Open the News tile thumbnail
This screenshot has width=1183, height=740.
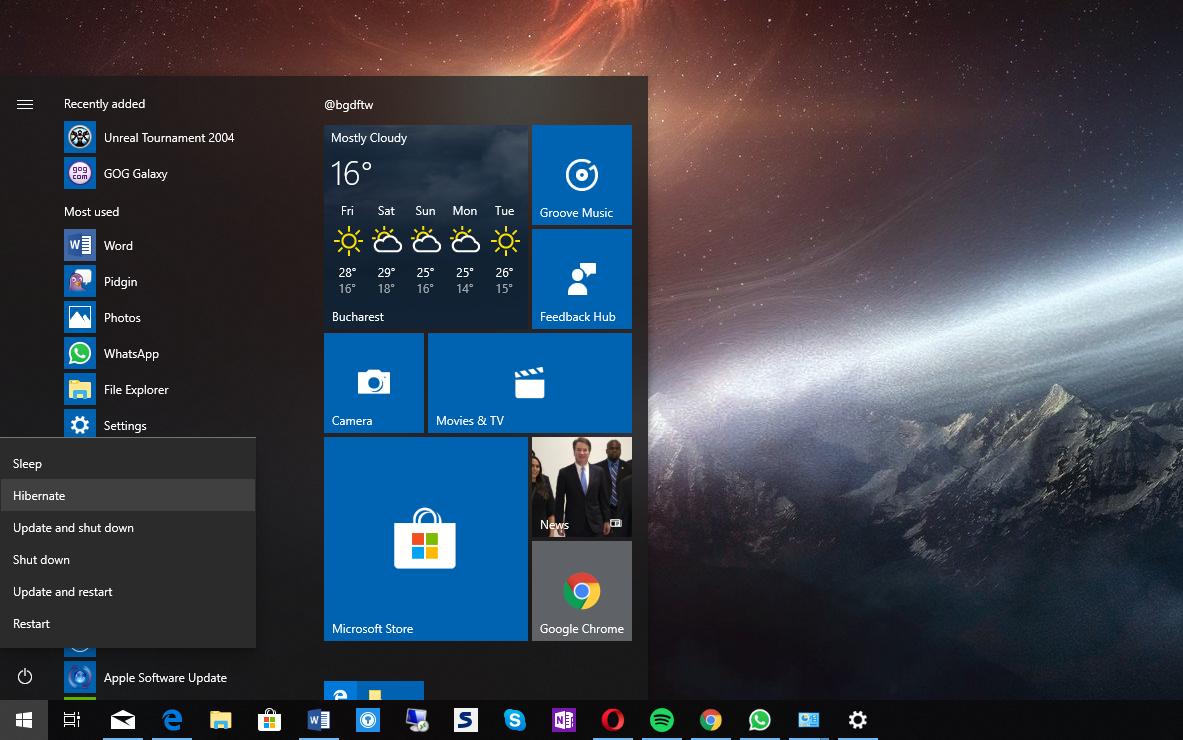pyautogui.click(x=581, y=487)
